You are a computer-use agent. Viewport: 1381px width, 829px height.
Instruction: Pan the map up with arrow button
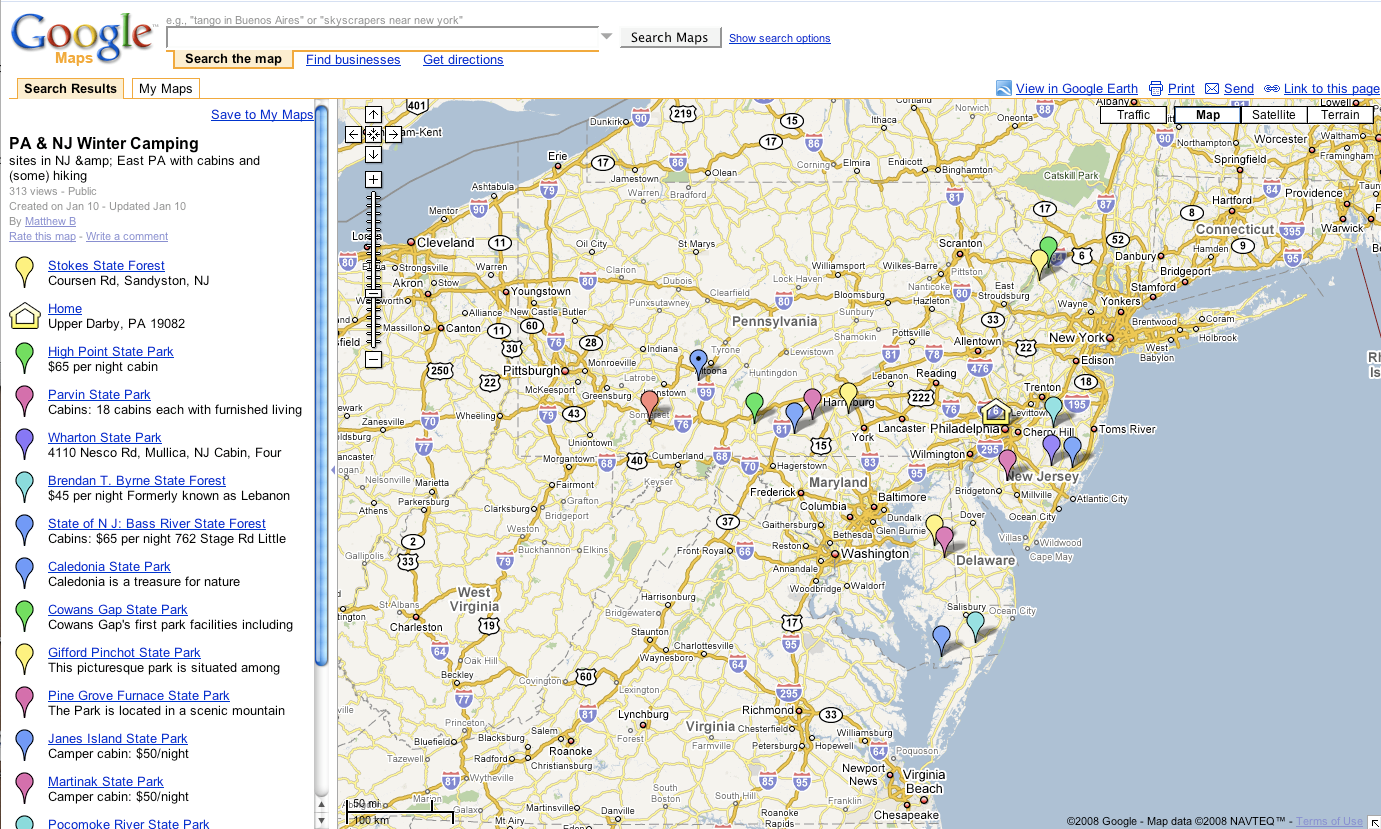(x=373, y=115)
